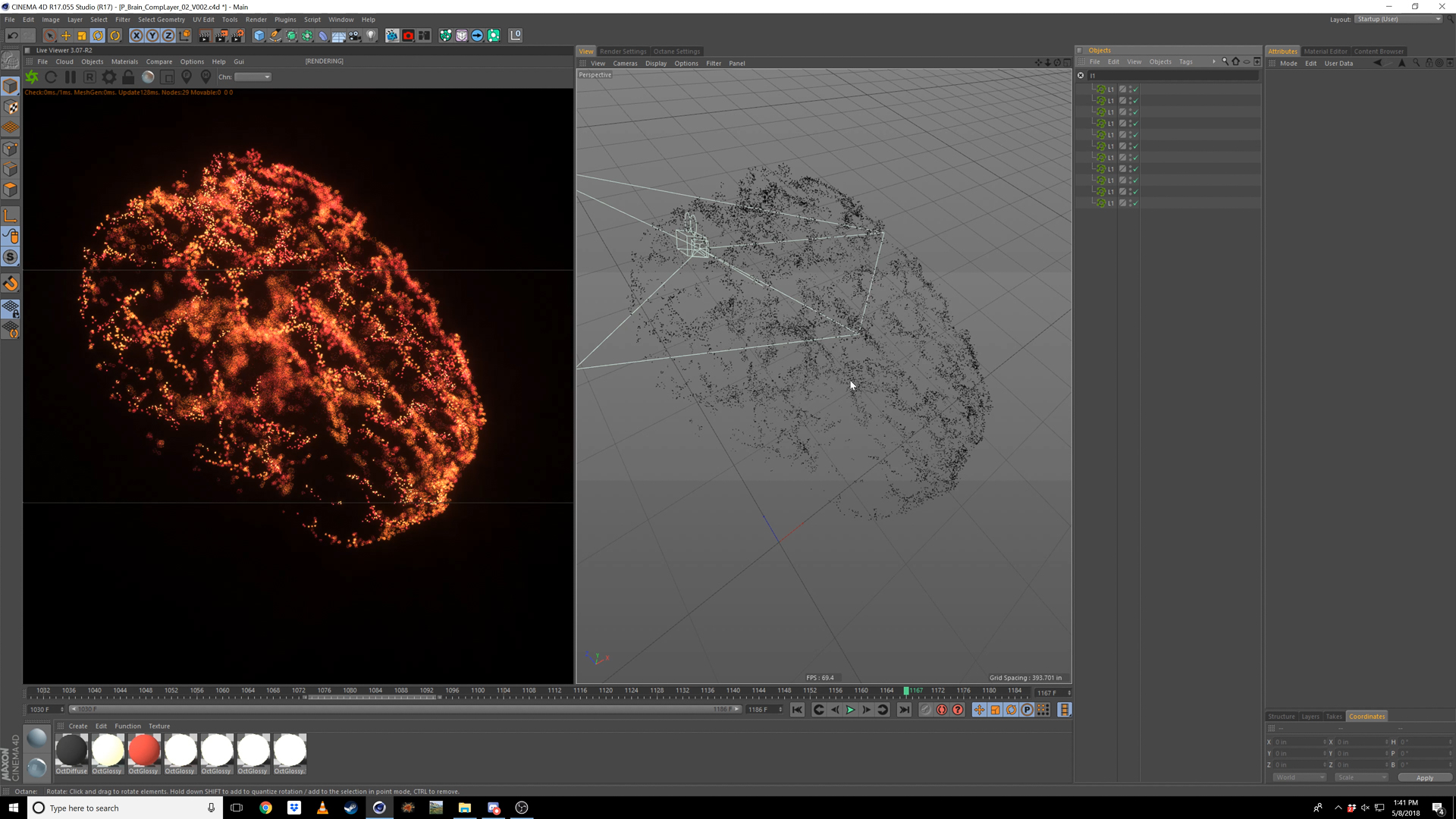Open Chrome from the Windows taskbar

pyautogui.click(x=265, y=808)
